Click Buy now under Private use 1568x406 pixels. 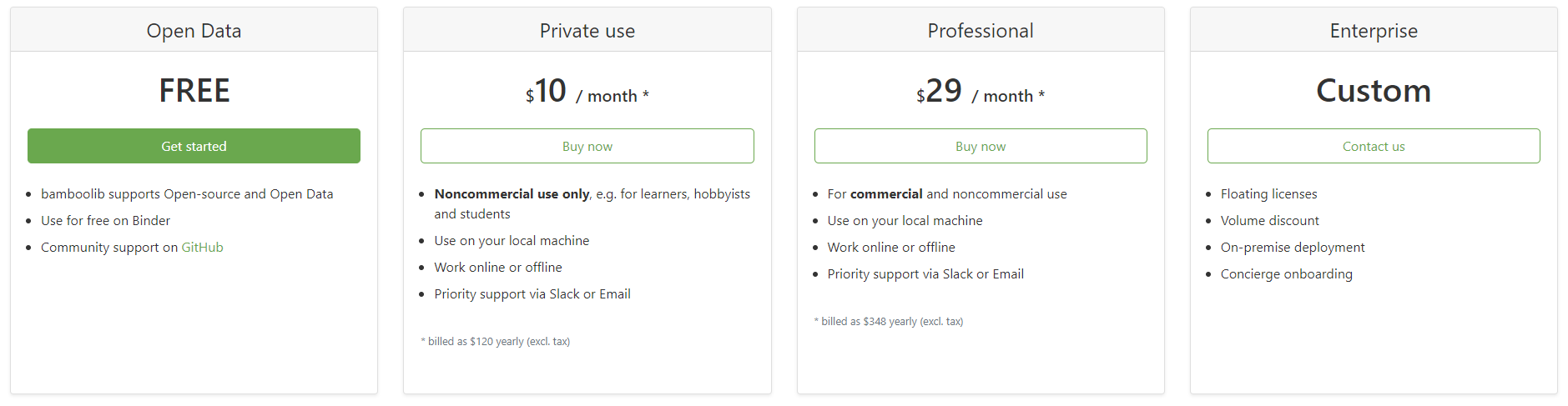(587, 146)
